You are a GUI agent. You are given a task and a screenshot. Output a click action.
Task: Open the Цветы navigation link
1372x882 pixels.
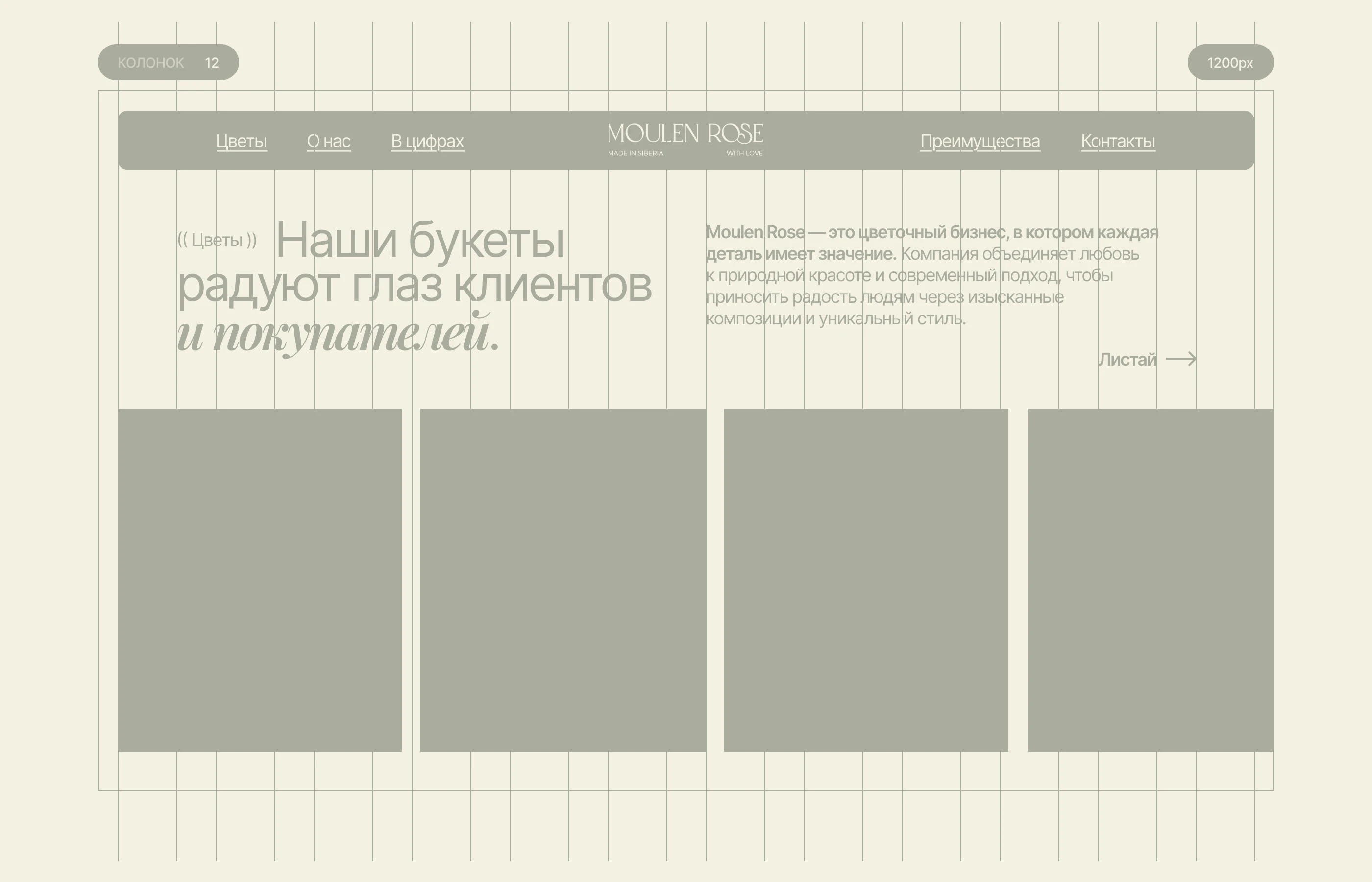[242, 142]
